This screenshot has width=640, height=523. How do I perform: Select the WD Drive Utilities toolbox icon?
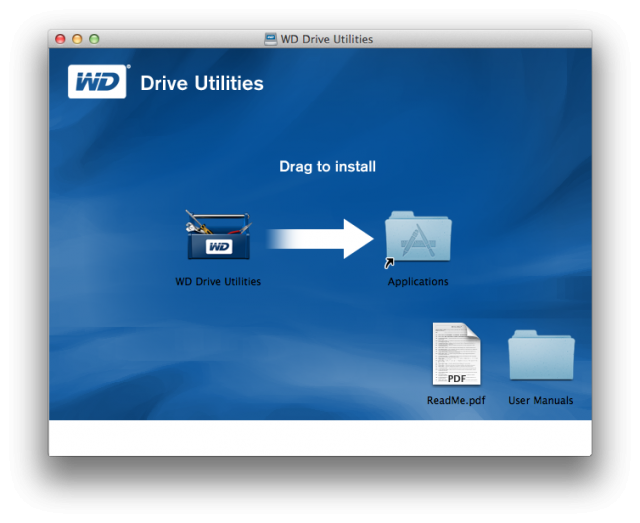coord(219,235)
